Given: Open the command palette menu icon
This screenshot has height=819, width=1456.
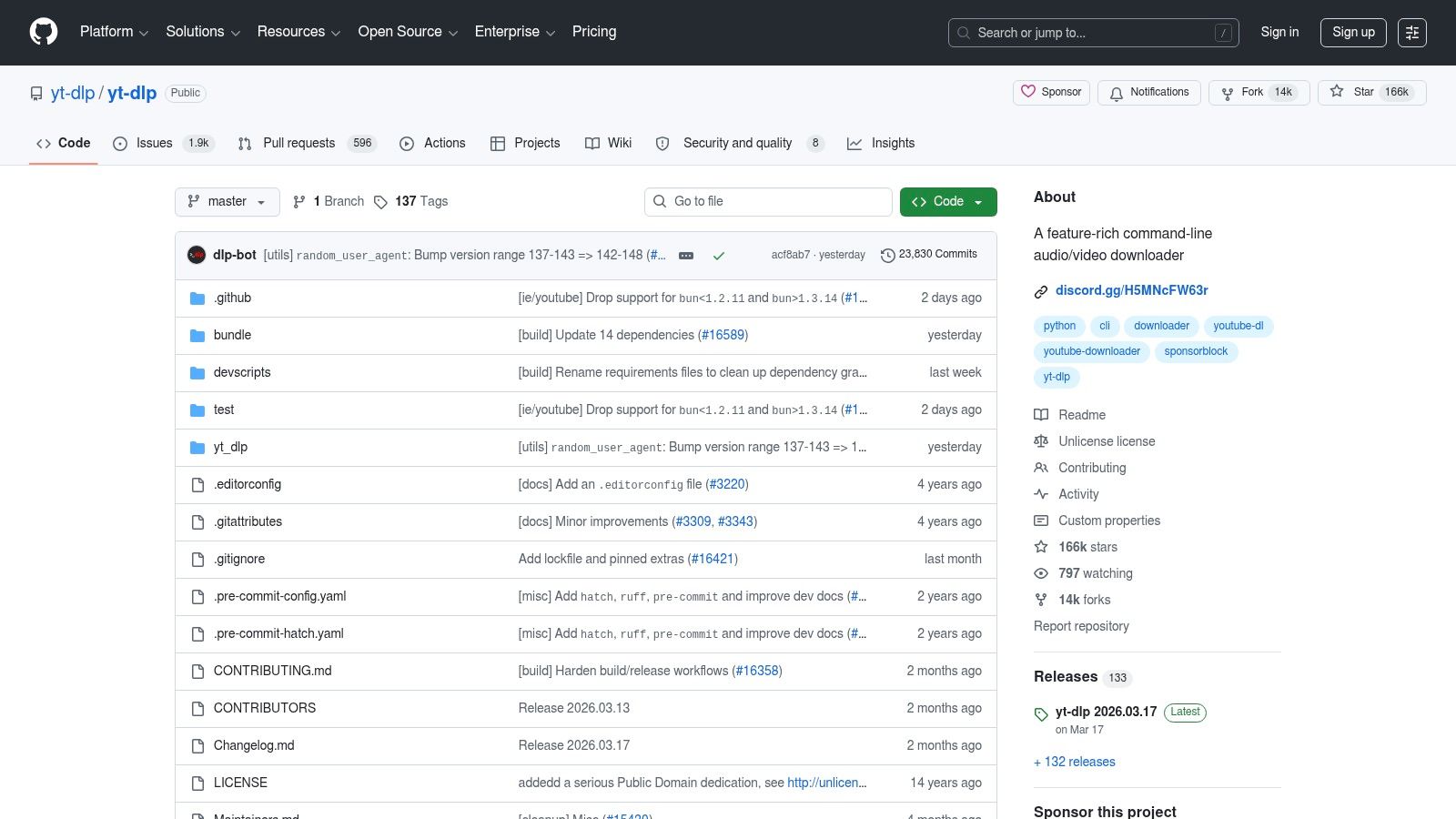Looking at the screenshot, I should pos(1412,33).
